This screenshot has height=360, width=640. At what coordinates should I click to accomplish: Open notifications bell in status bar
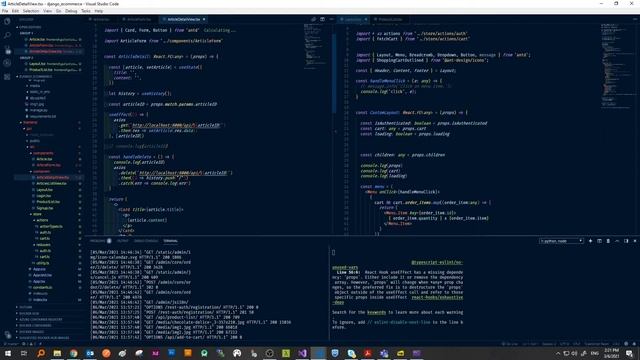click(634, 344)
